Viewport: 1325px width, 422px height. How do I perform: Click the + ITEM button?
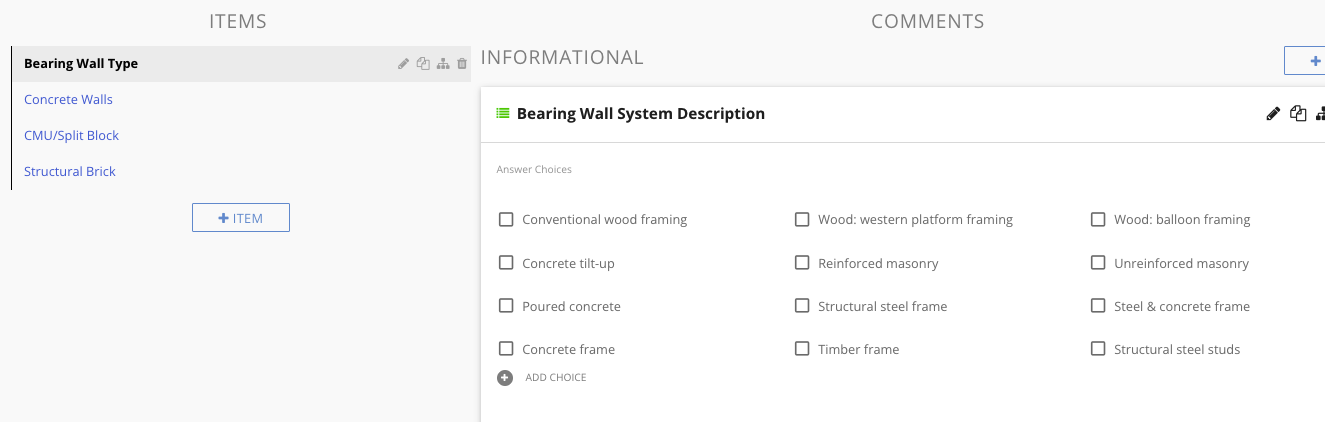click(241, 218)
